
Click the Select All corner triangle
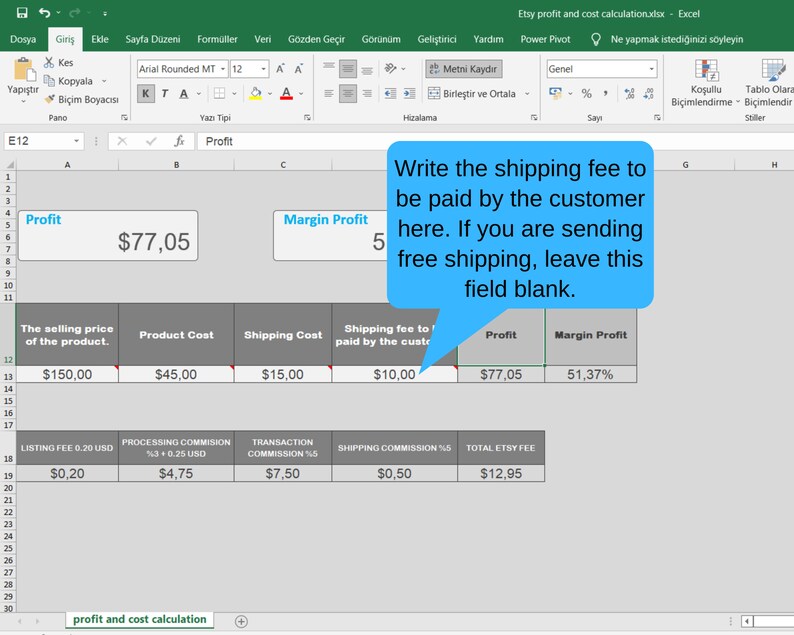[x=9, y=165]
